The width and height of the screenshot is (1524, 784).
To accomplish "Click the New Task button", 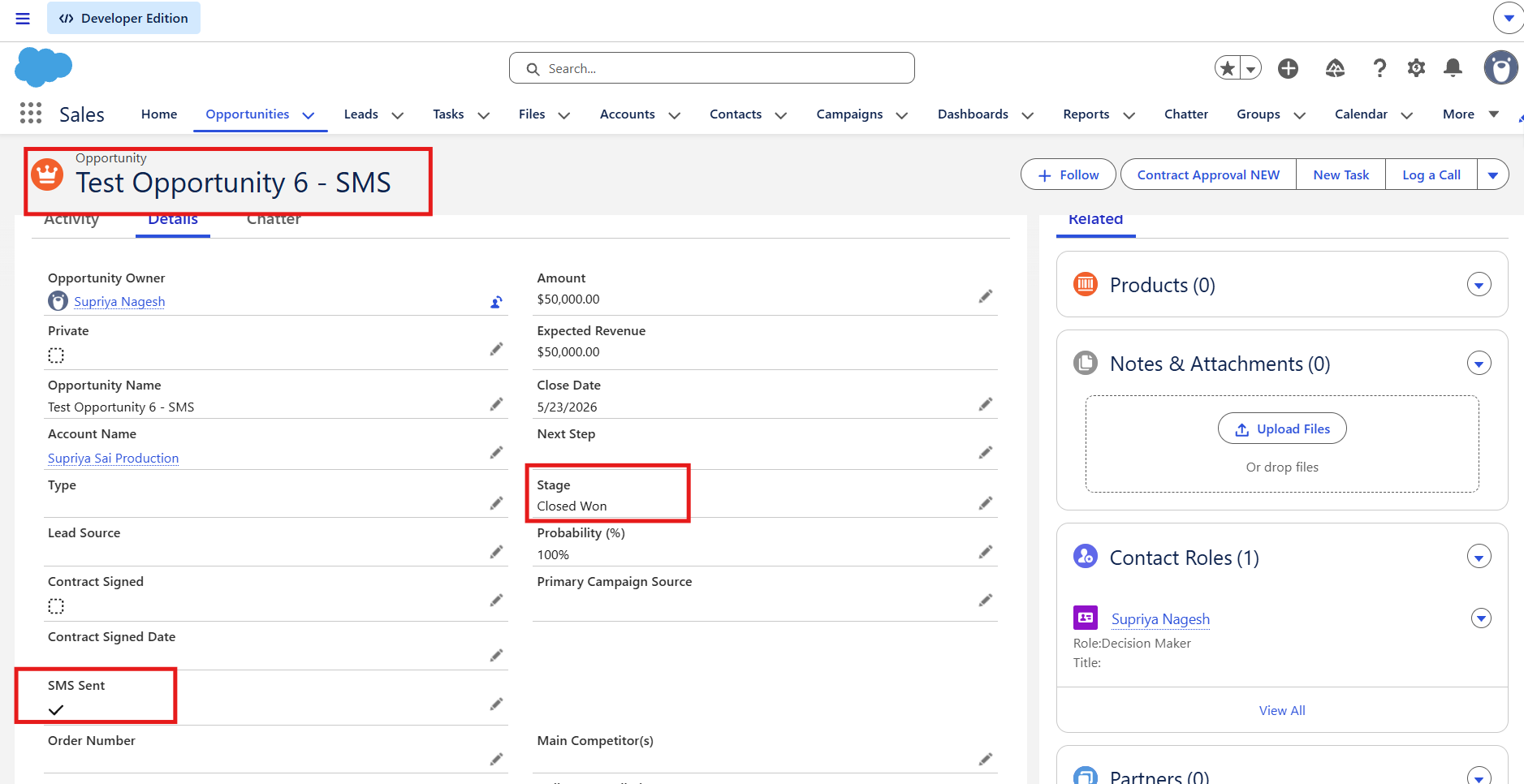I will (x=1341, y=174).
